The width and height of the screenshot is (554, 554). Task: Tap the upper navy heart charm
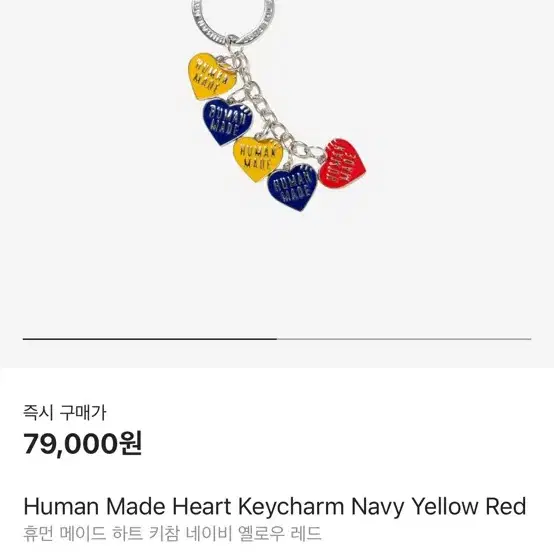[227, 122]
